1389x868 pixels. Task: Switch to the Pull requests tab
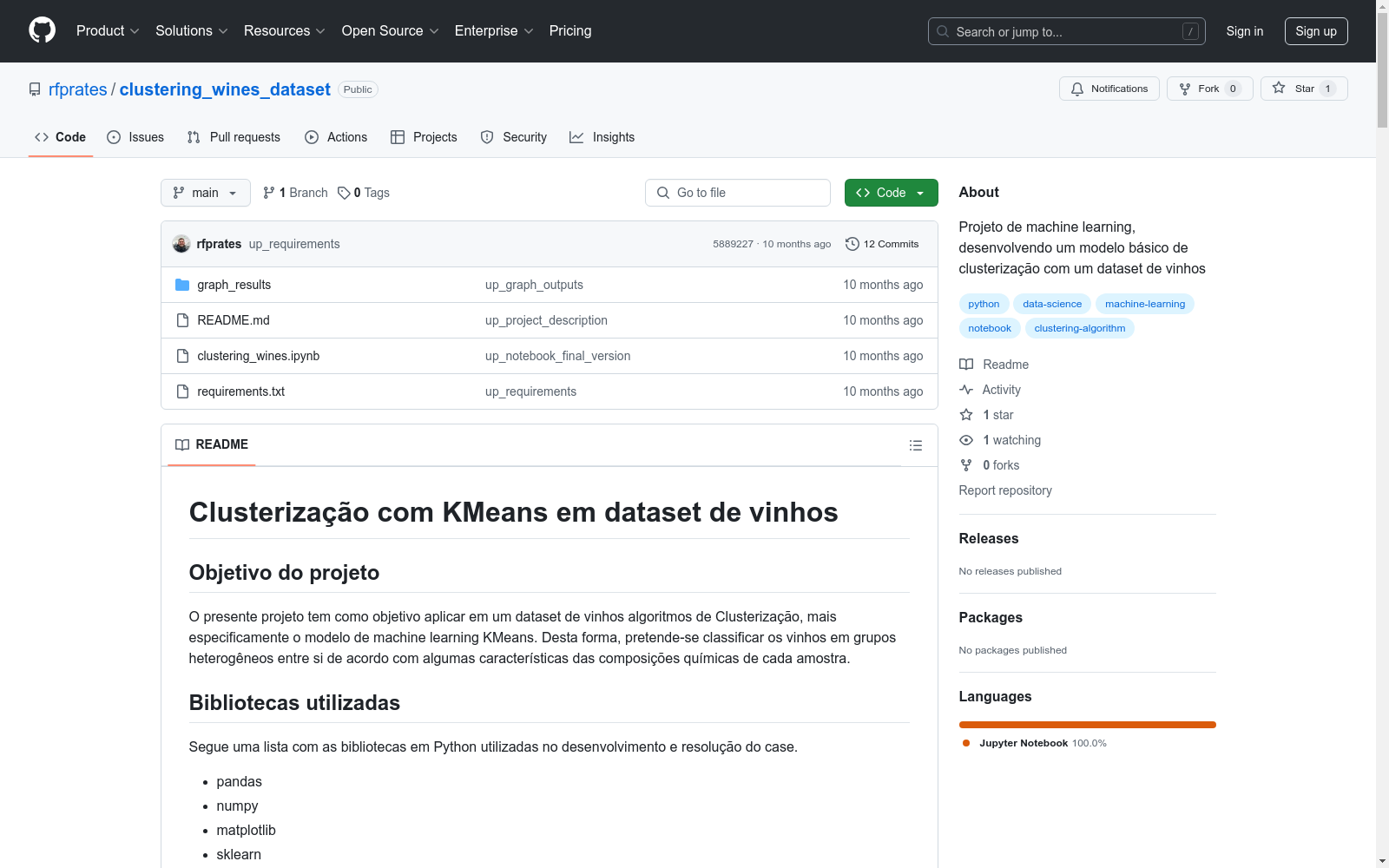234,137
